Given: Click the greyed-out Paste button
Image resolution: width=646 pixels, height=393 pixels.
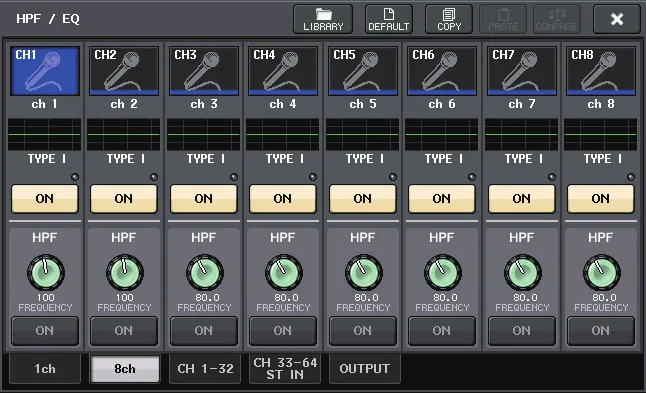Looking at the screenshot, I should point(503,19).
